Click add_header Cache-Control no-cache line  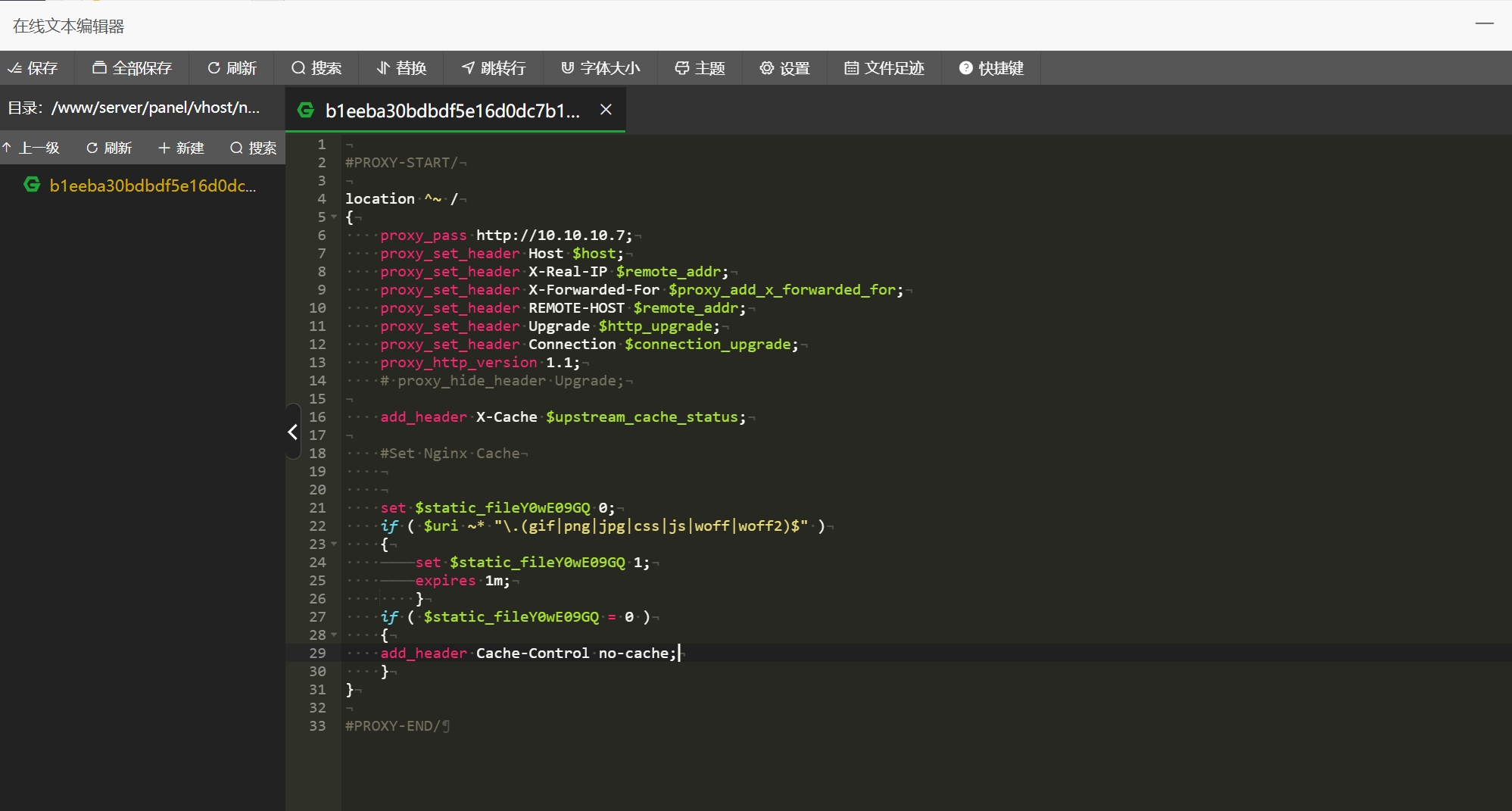pos(528,653)
